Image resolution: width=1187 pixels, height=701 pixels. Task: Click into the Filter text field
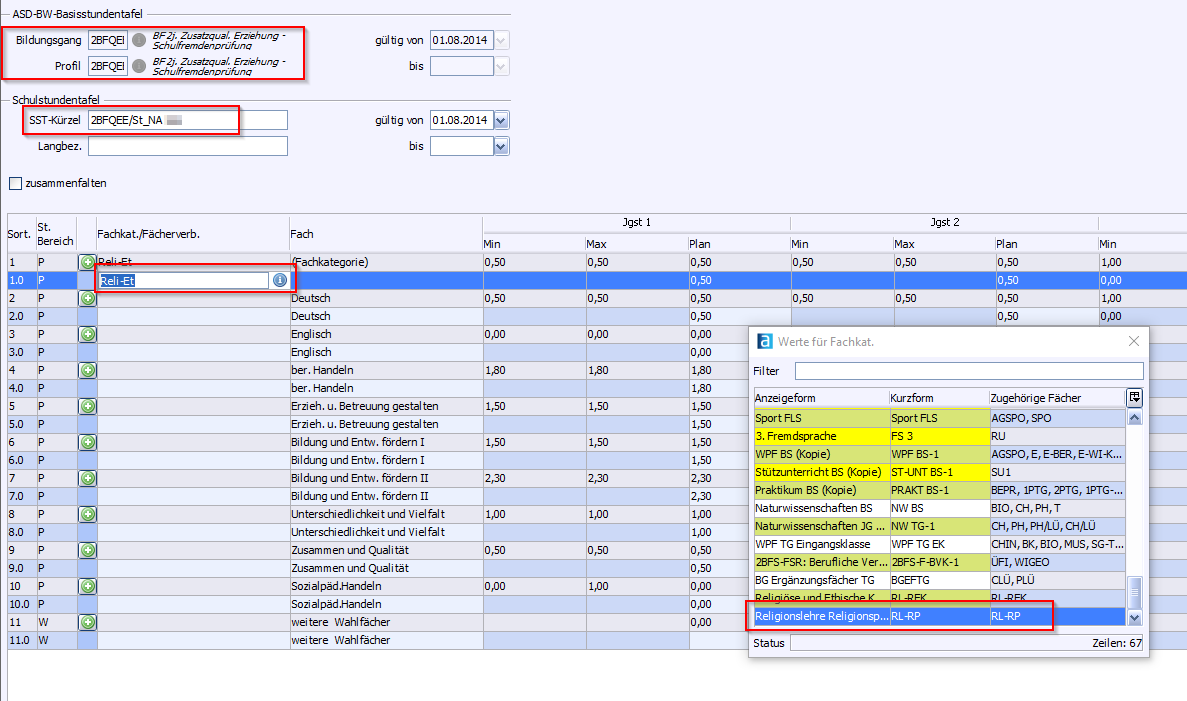click(968, 371)
